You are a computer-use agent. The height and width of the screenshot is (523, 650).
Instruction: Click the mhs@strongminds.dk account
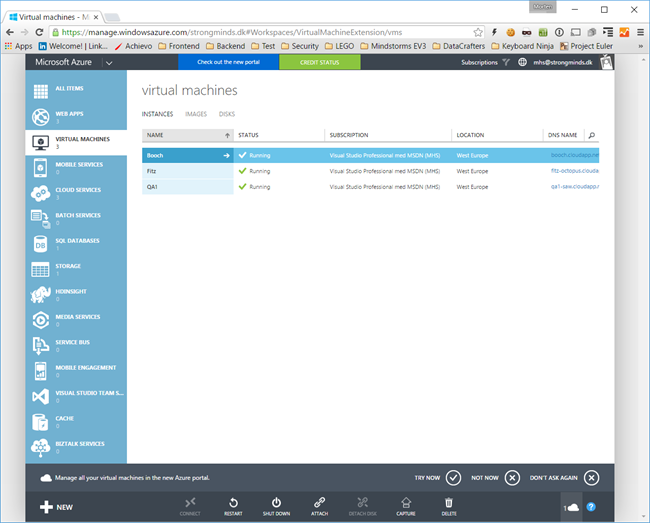point(563,62)
